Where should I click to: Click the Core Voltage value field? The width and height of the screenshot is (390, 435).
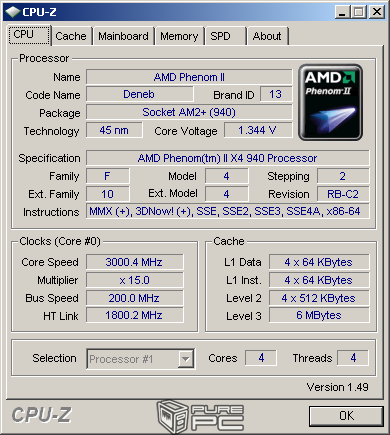tap(258, 130)
